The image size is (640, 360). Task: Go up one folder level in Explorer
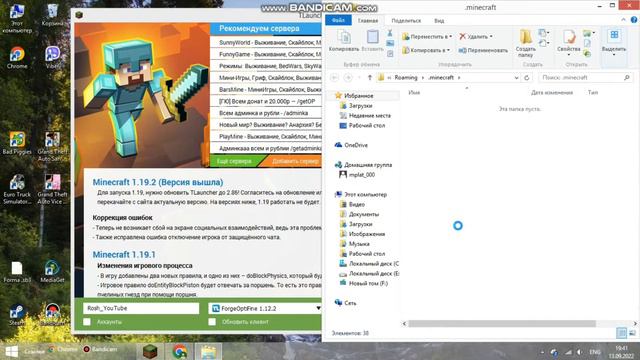pos(370,78)
